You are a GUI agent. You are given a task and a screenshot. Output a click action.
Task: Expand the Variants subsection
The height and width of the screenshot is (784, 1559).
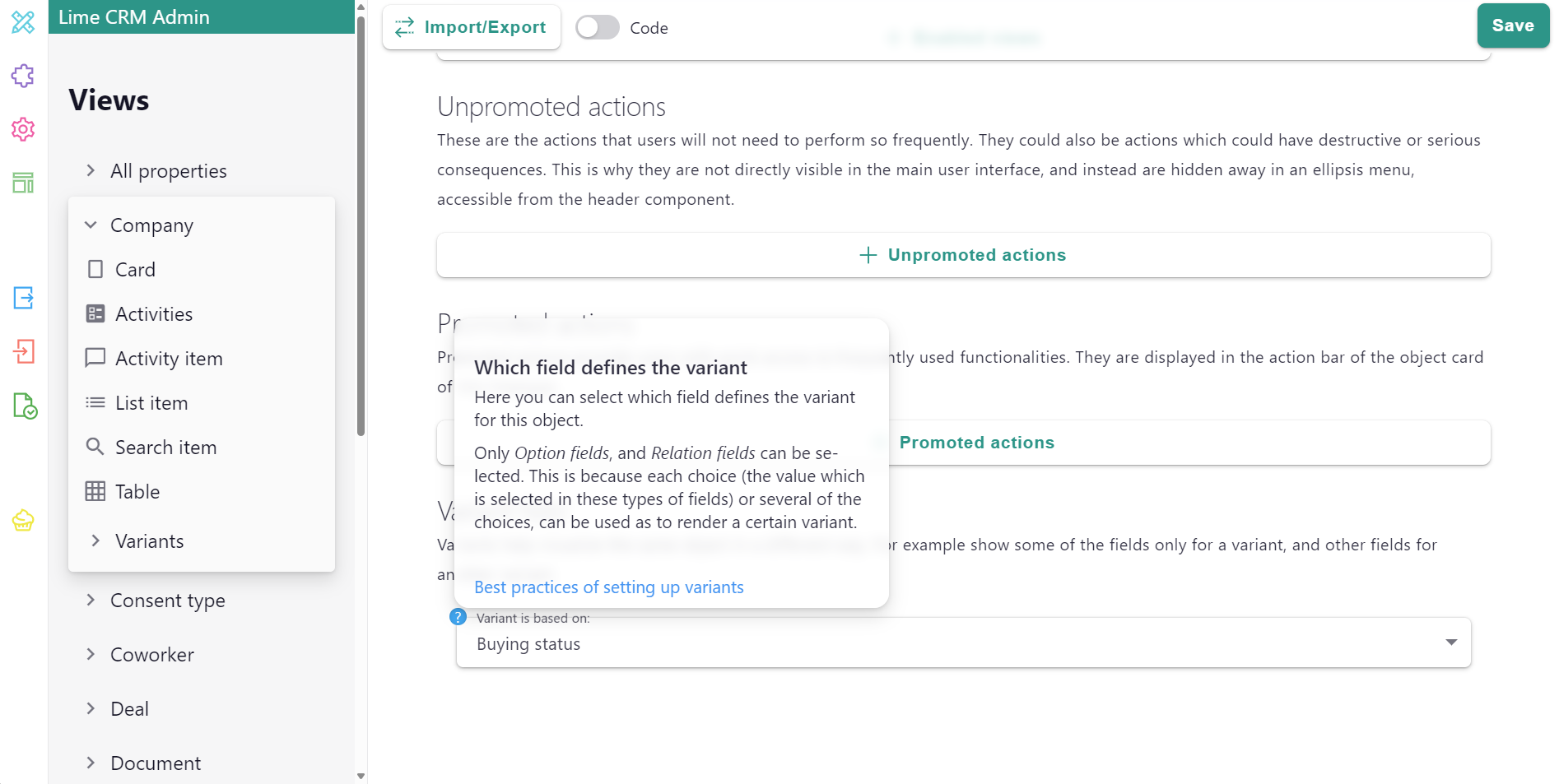point(95,541)
